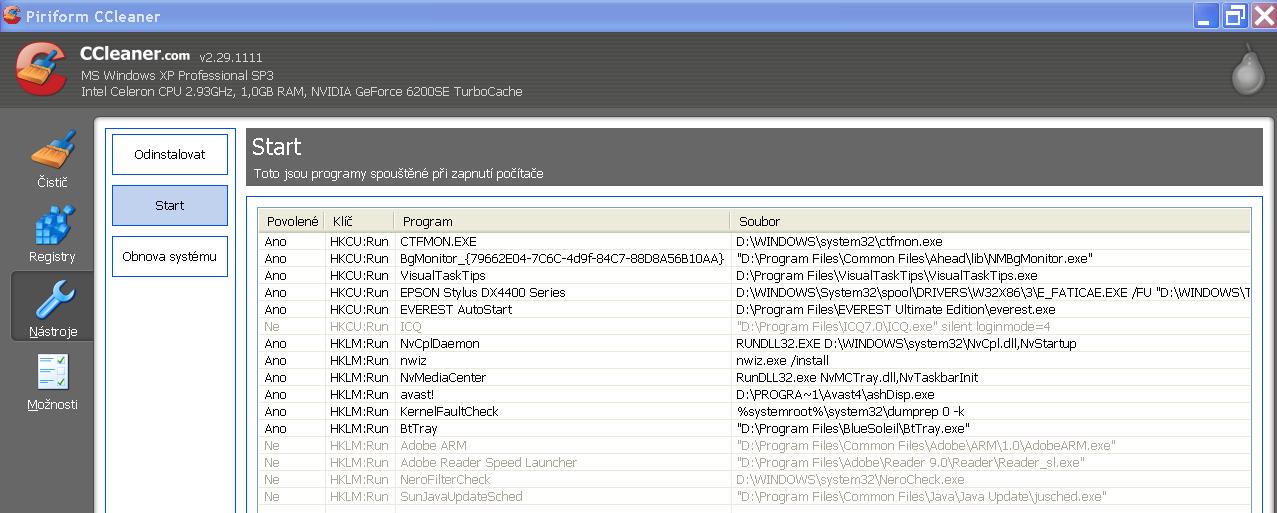Screen dimensions: 1277x513
Task: Select the Nástroje tools section
Action: pos(52,307)
